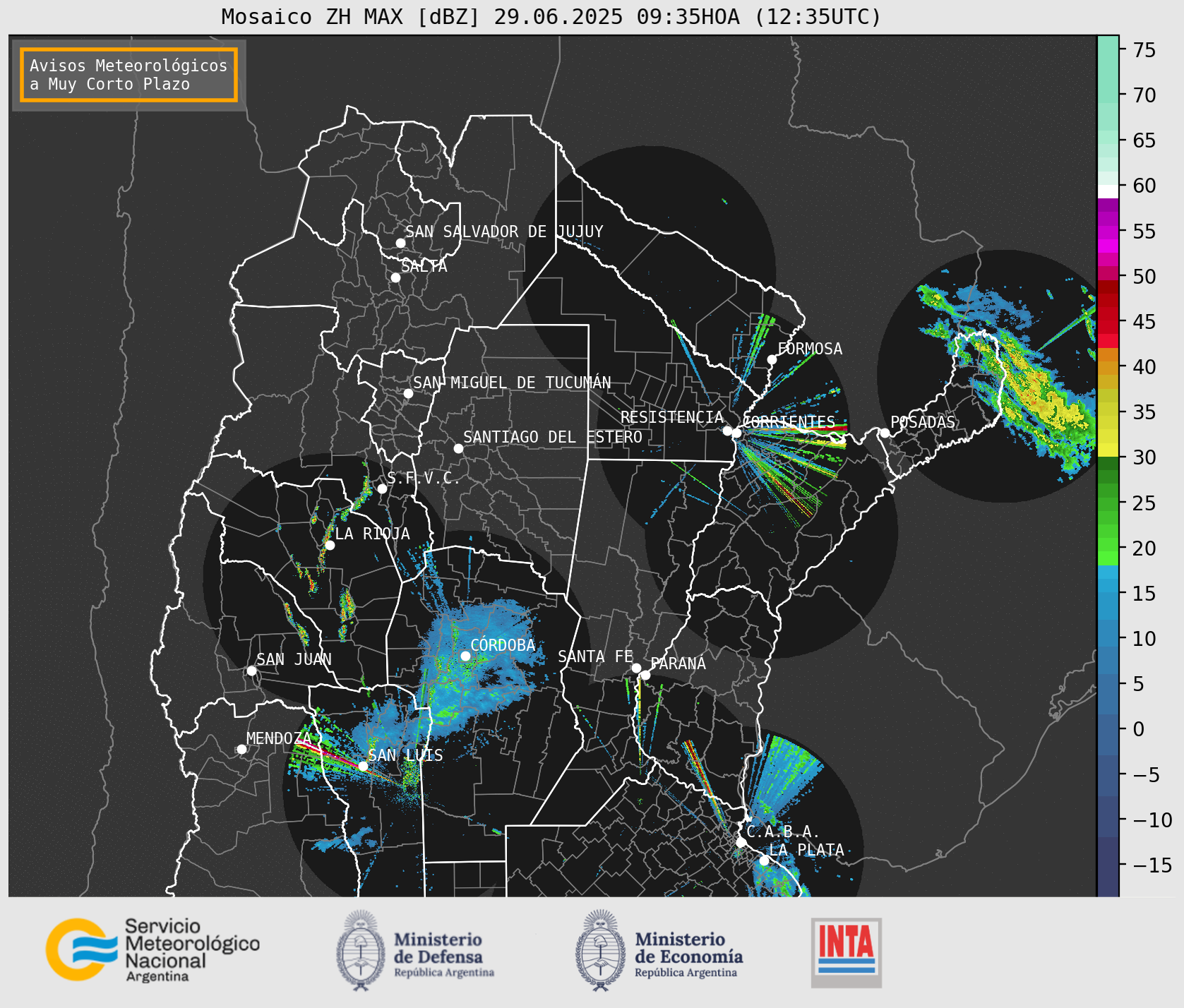Select the Paraná city marker
This screenshot has height=1008, width=1184.
(645, 676)
